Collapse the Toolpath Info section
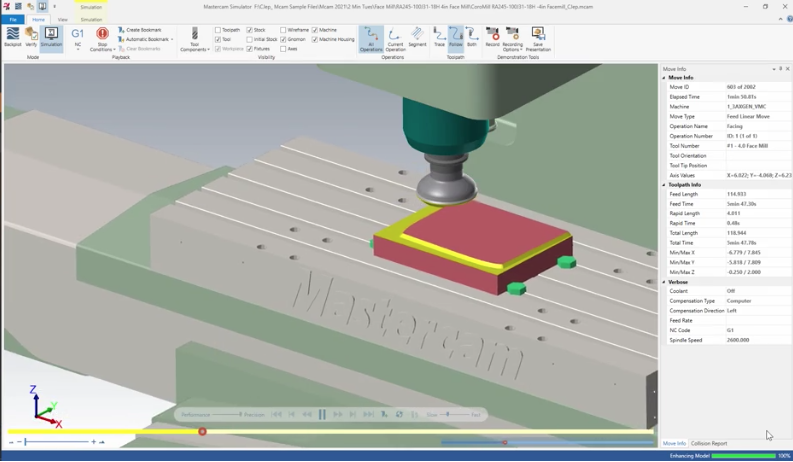793x462 pixels. pyautogui.click(x=664, y=185)
